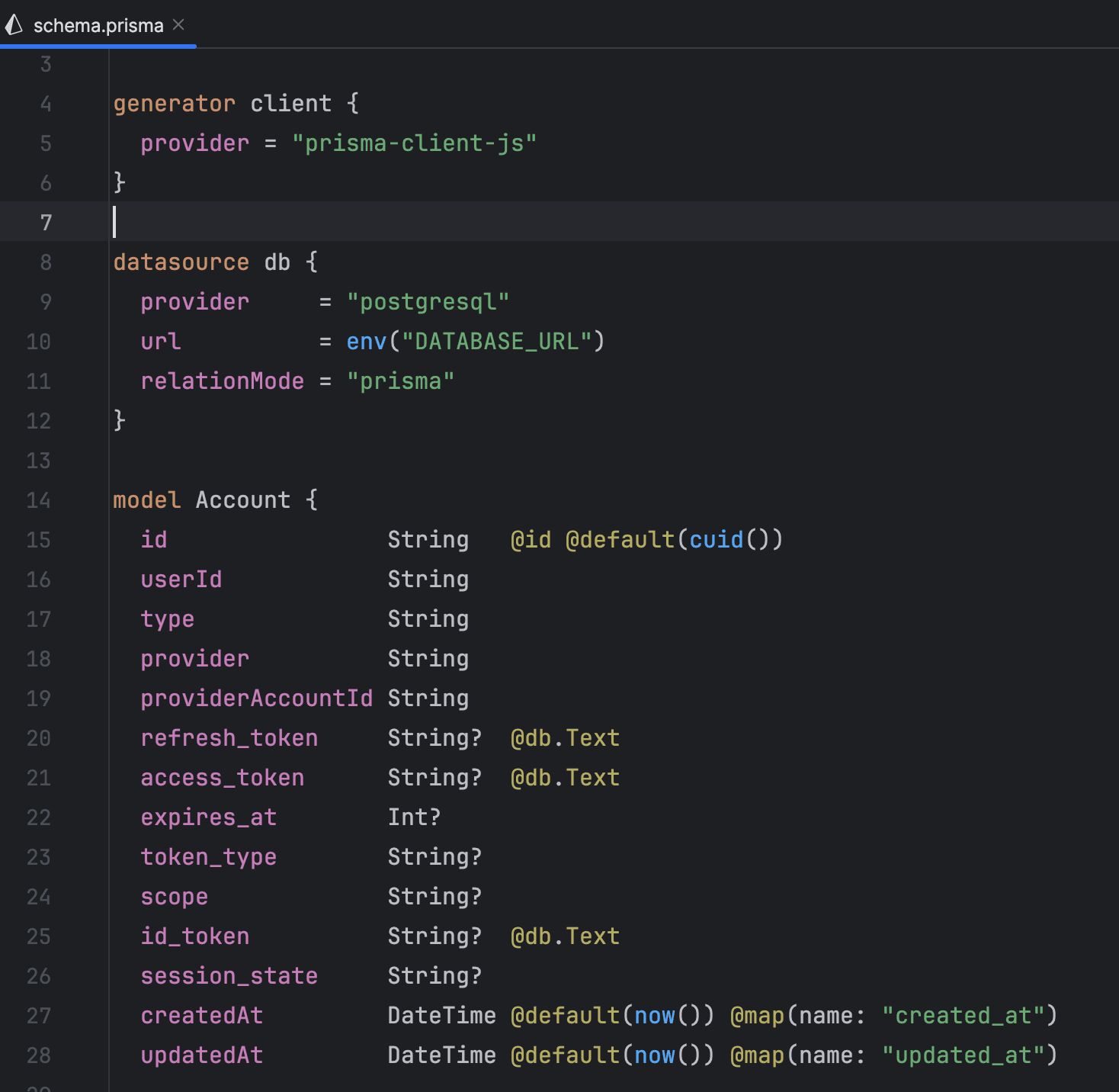Click line number 14 in the gutter
This screenshot has width=1119, height=1092.
pos(39,500)
